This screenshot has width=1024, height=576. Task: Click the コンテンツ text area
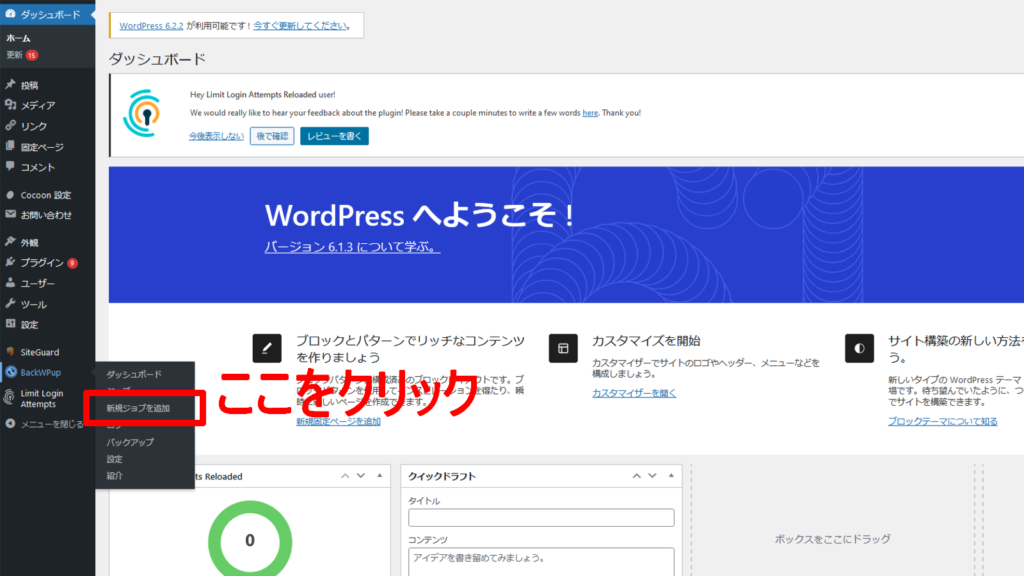pos(541,562)
